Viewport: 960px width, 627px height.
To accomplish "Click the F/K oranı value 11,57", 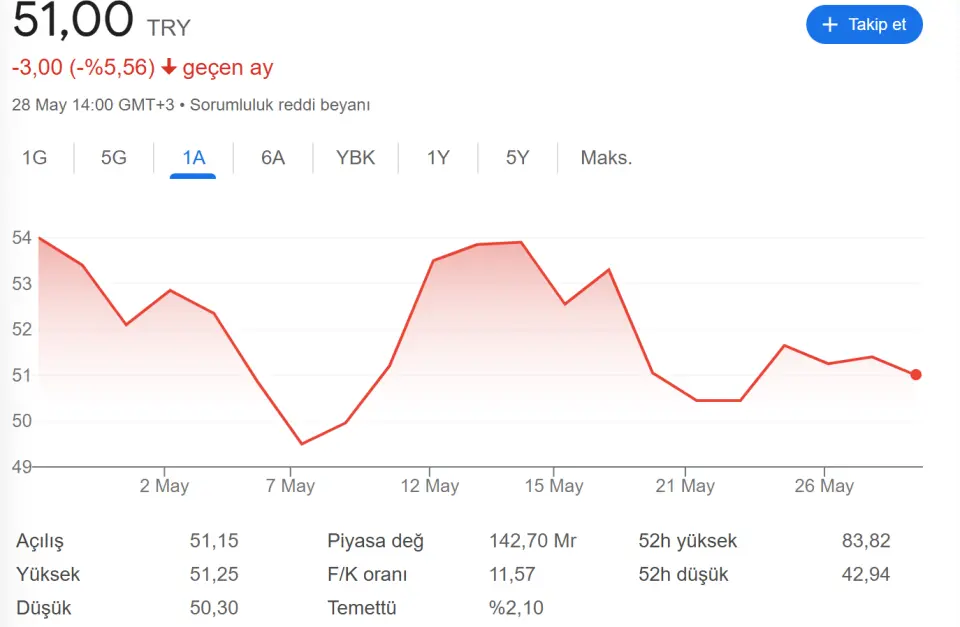I will point(512,575).
